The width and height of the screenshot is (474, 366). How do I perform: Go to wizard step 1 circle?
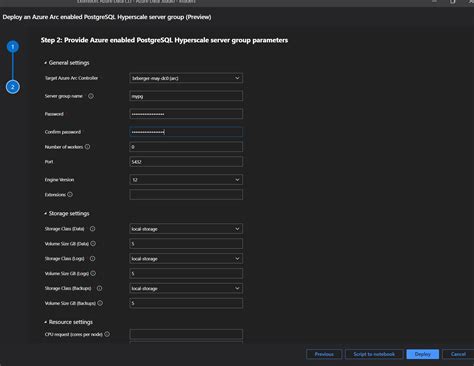click(x=13, y=47)
